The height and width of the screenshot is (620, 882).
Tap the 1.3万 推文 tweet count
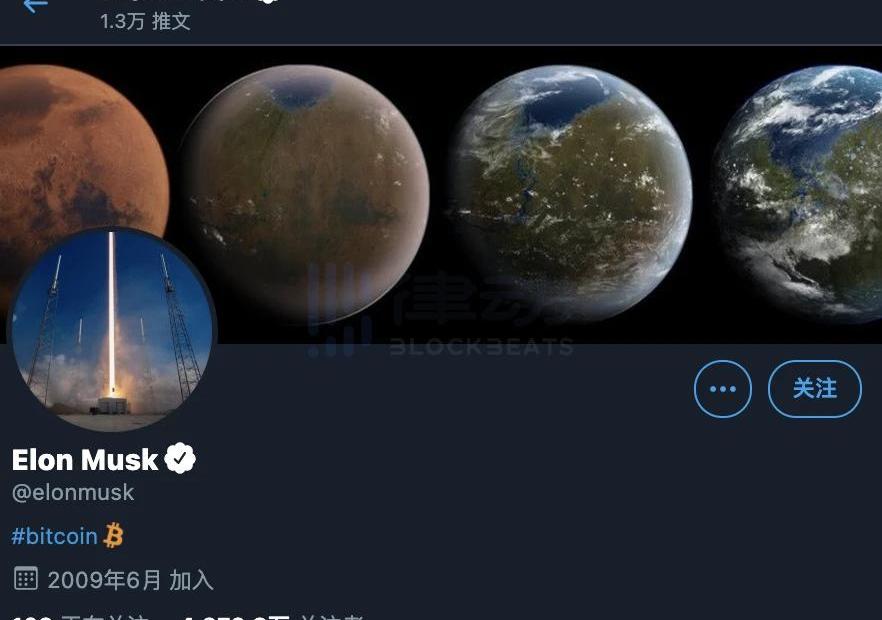tap(146, 21)
